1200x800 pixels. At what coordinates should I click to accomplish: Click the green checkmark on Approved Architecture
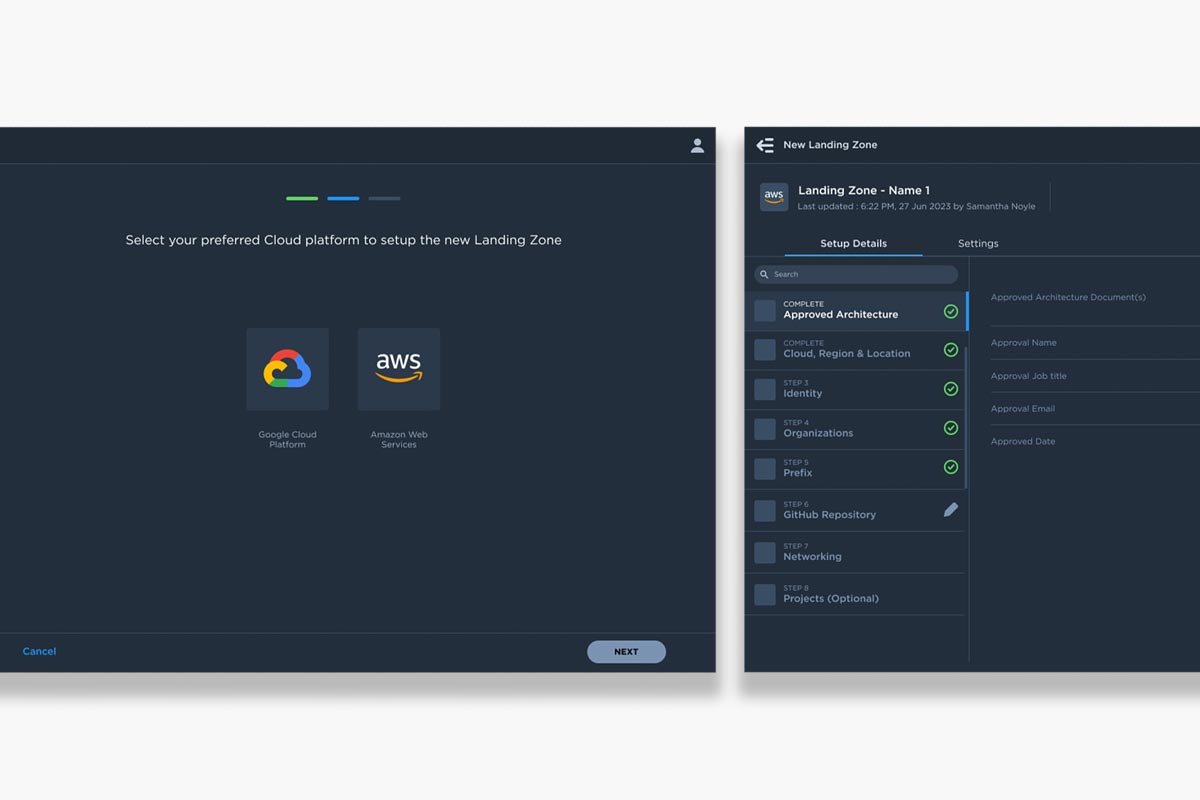point(951,312)
